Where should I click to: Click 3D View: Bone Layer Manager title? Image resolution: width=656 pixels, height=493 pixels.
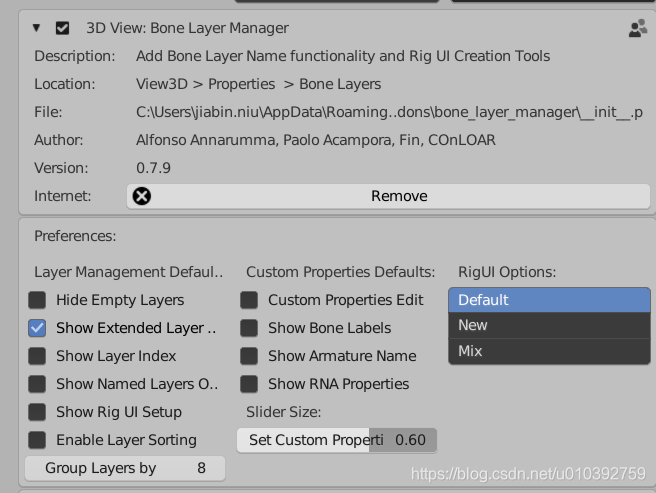(x=187, y=28)
